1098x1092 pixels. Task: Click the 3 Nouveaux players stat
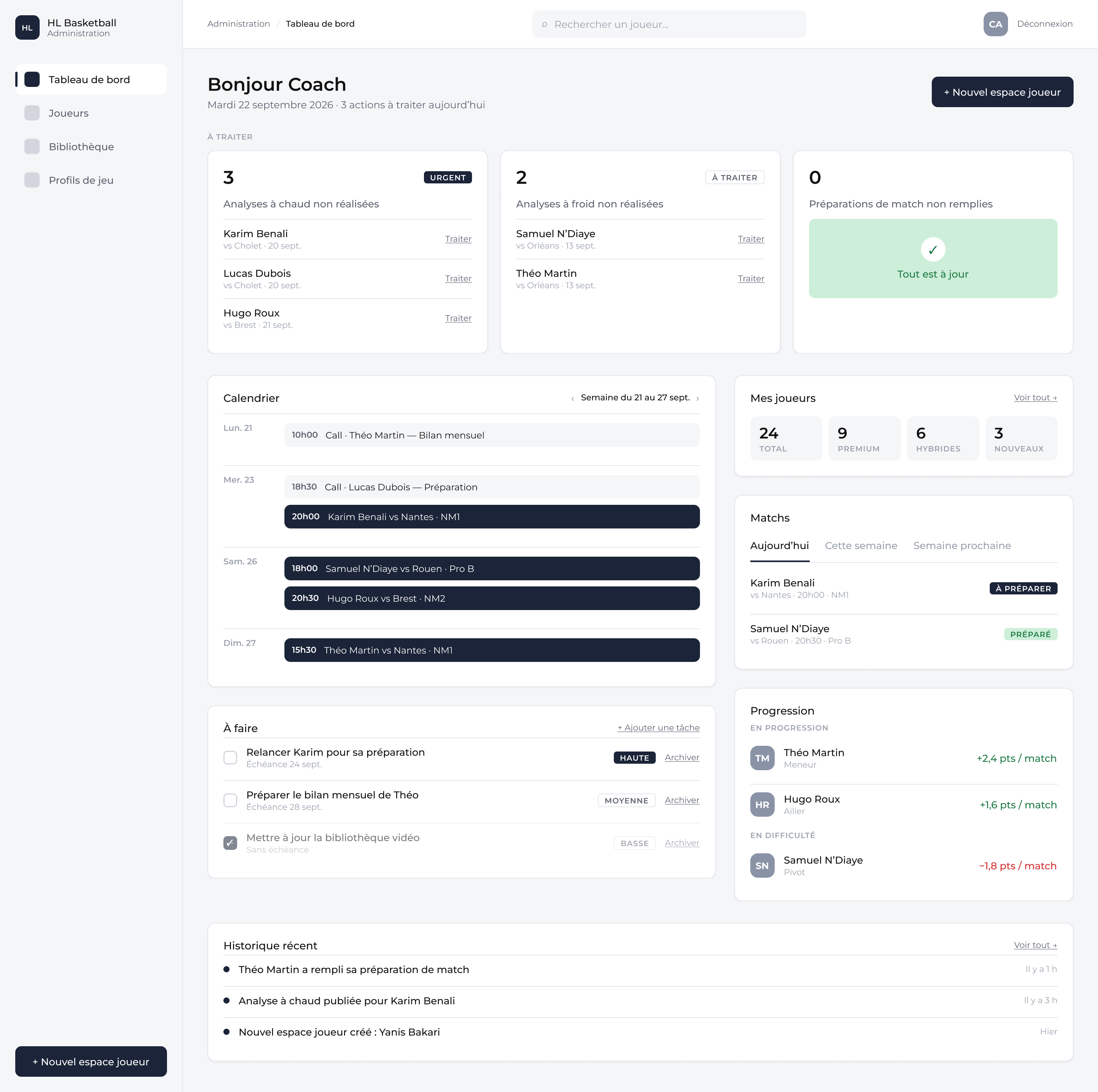[1021, 438]
